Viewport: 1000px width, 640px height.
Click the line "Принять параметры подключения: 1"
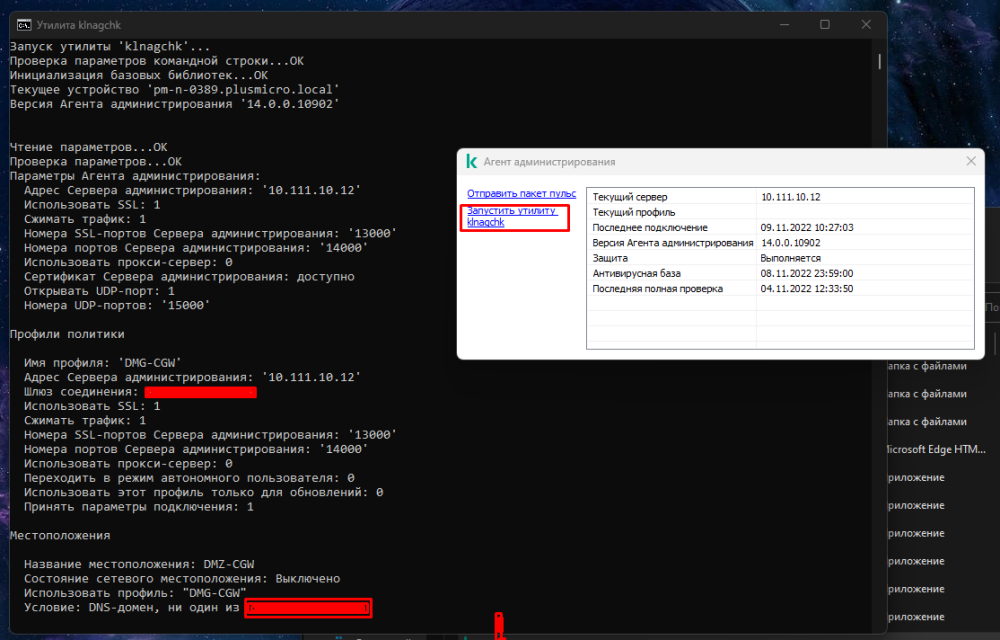(x=138, y=507)
